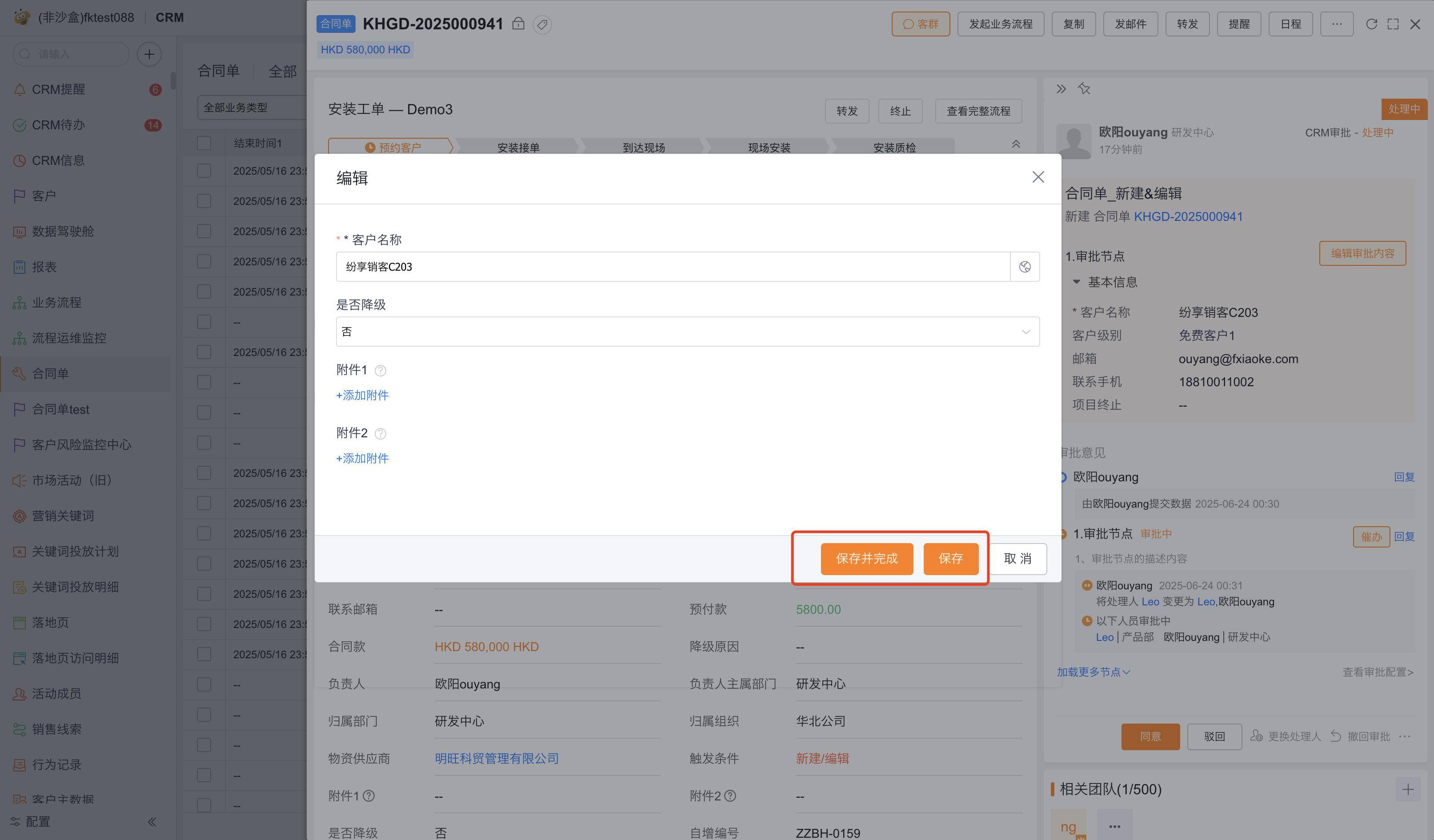The image size is (1434, 840).
Task: Click the refresh icon in top toolbar
Action: click(x=1371, y=24)
